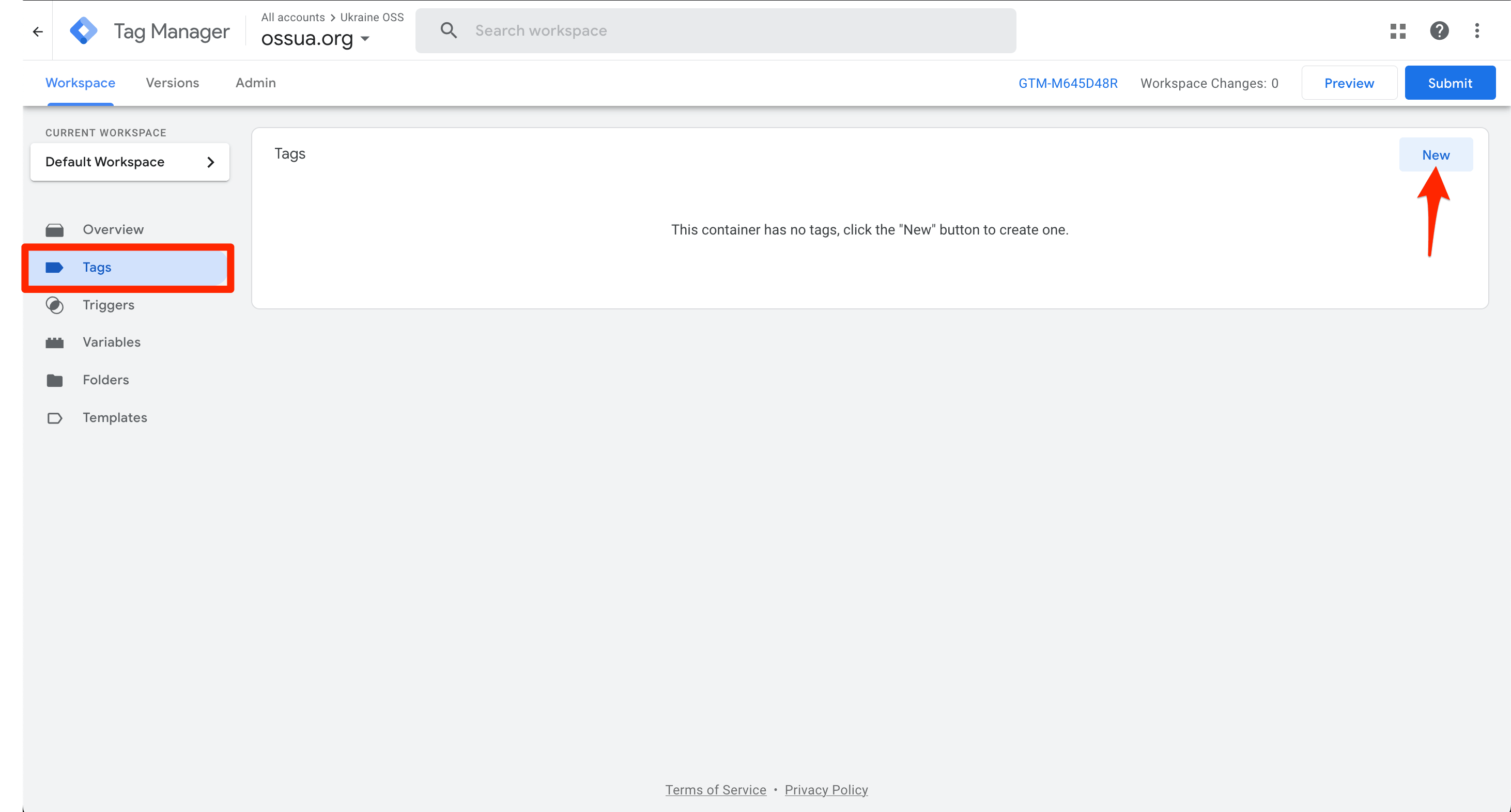This screenshot has width=1511, height=812.
Task: Open the help question mark icon
Action: point(1439,30)
